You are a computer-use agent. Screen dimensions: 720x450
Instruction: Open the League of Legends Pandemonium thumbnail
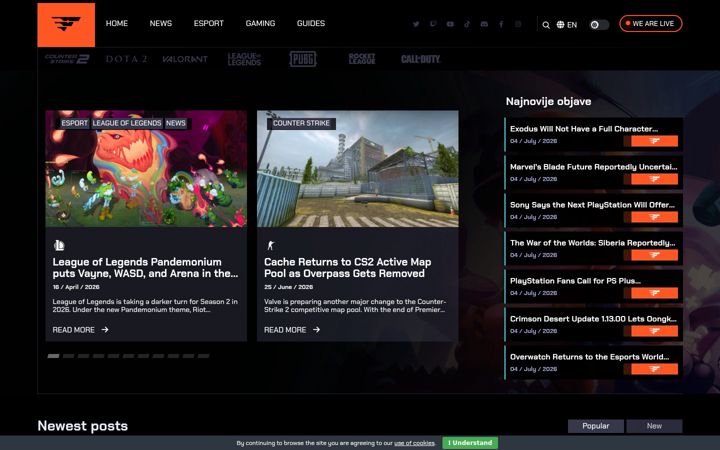(x=146, y=169)
